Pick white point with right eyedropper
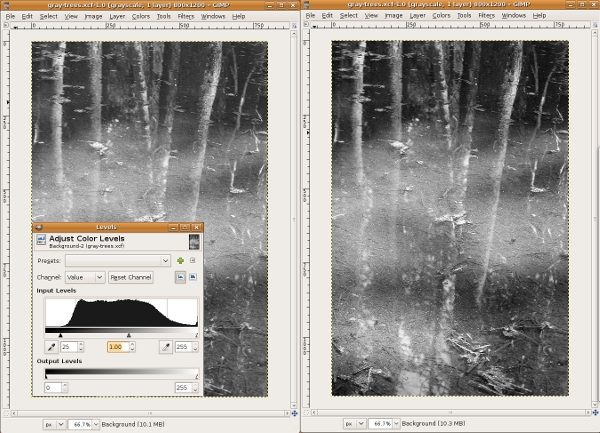 point(164,347)
